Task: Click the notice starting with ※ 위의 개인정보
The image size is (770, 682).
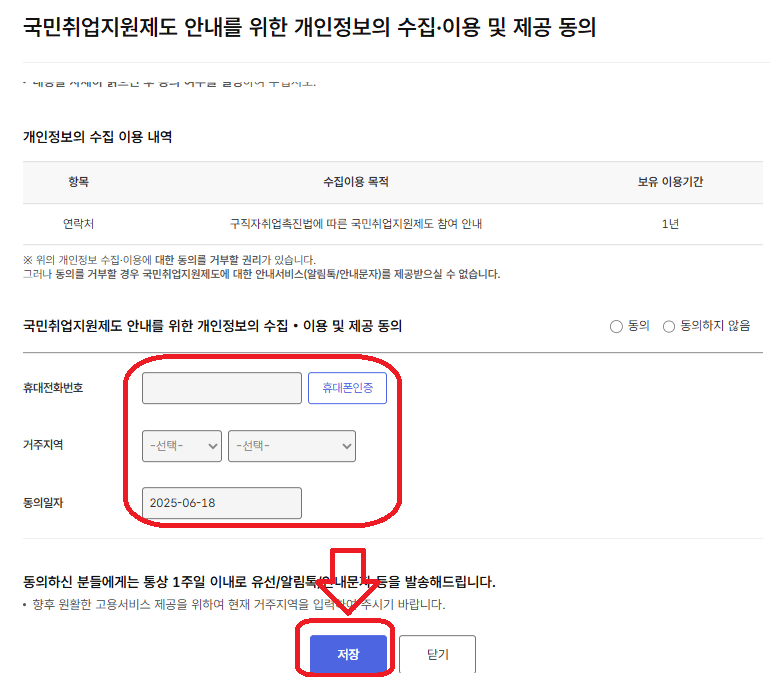Action: click(x=169, y=260)
